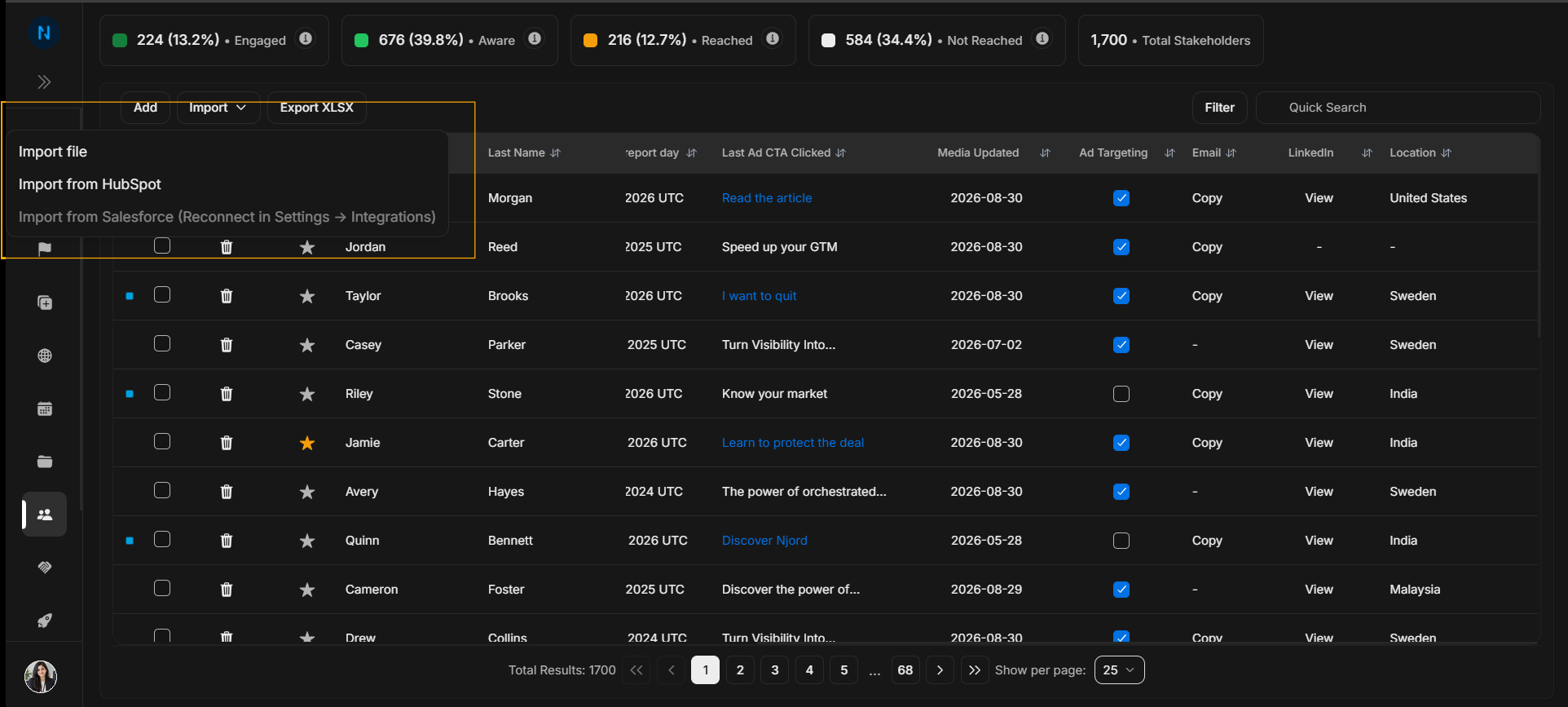The height and width of the screenshot is (707, 1568).
Task: Enable Ad Targeting for Riley Stone
Action: tap(1121, 394)
